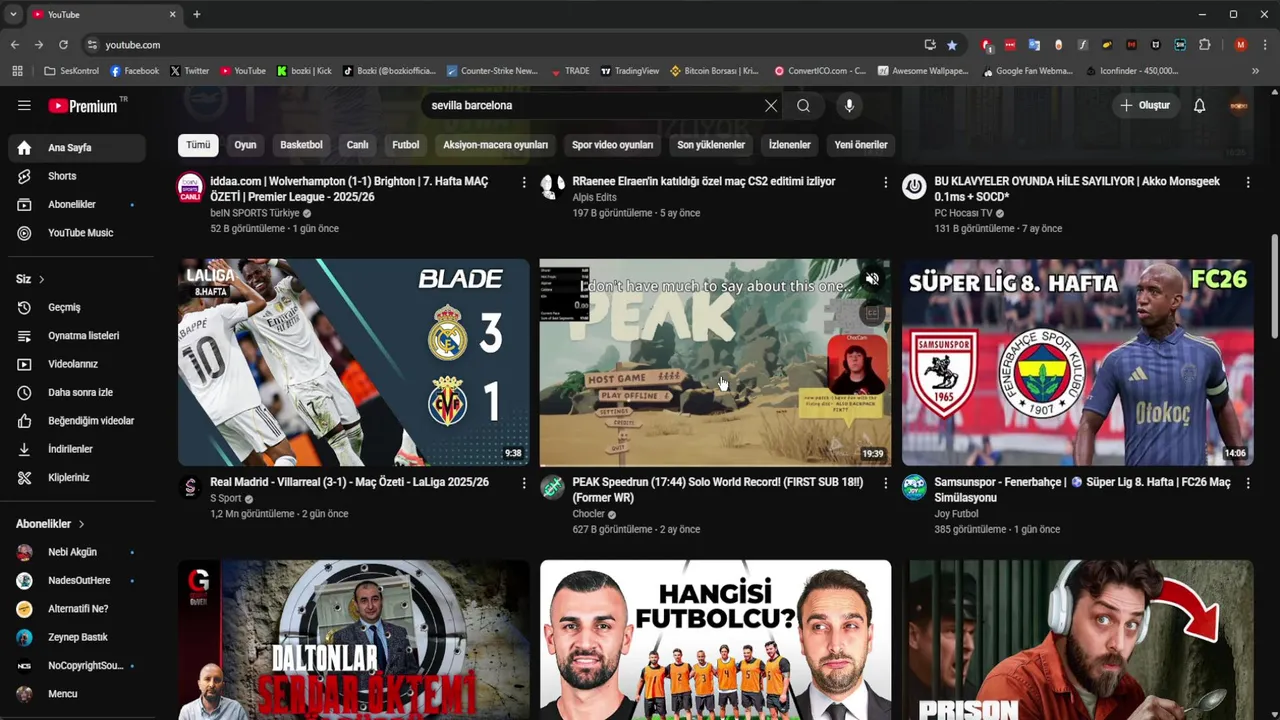This screenshot has width=1280, height=720.
Task: Open Nebi Akgün channel in subscriptions
Action: [x=77, y=552]
